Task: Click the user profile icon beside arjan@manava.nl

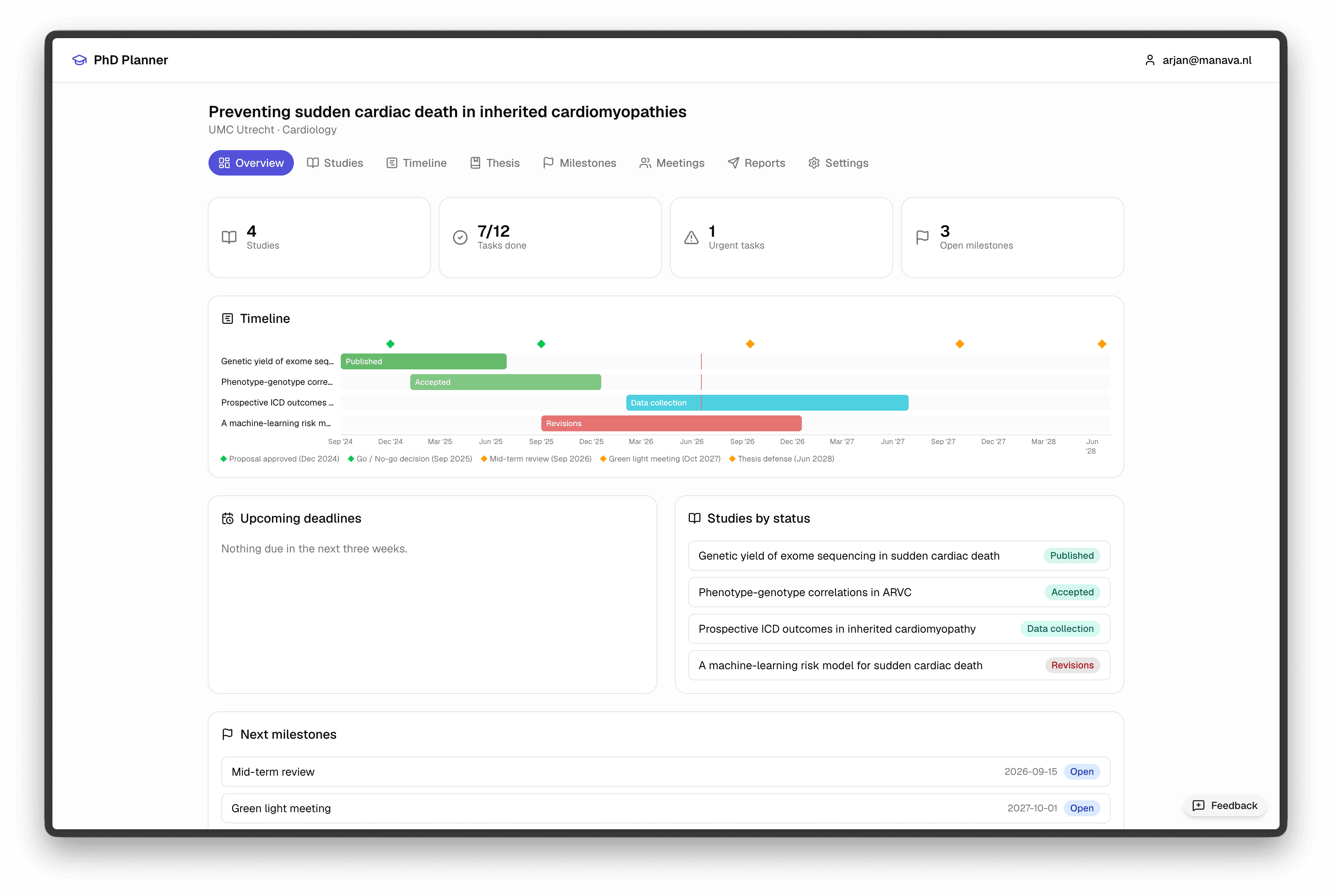Action: tap(1150, 60)
